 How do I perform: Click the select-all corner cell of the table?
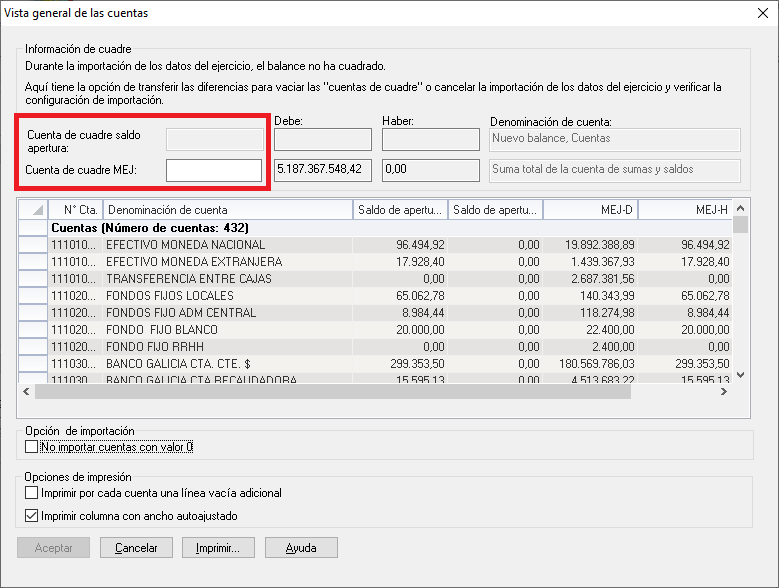(x=33, y=210)
